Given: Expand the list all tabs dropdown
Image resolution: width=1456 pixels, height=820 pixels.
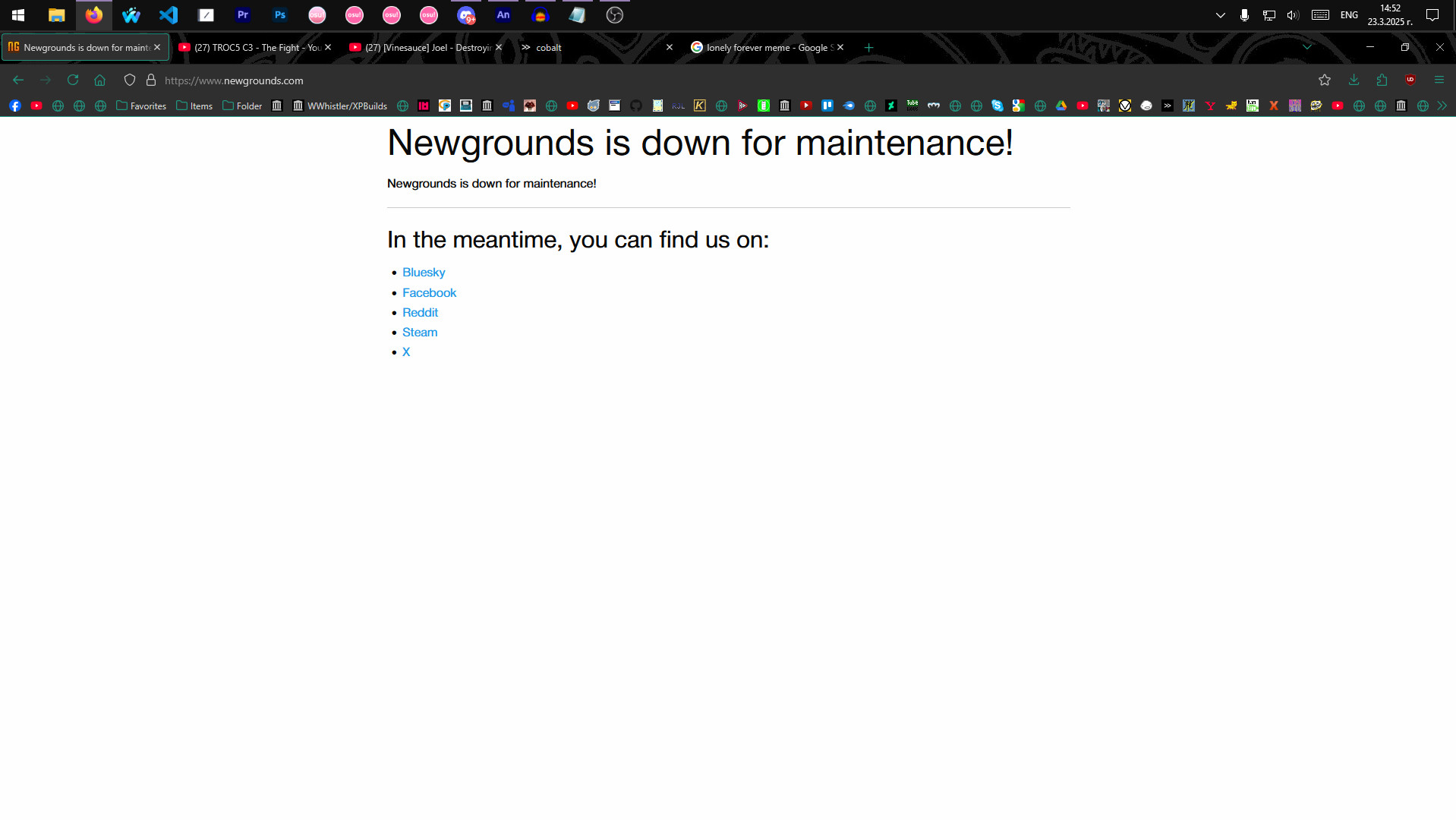Looking at the screenshot, I should tap(1307, 47).
